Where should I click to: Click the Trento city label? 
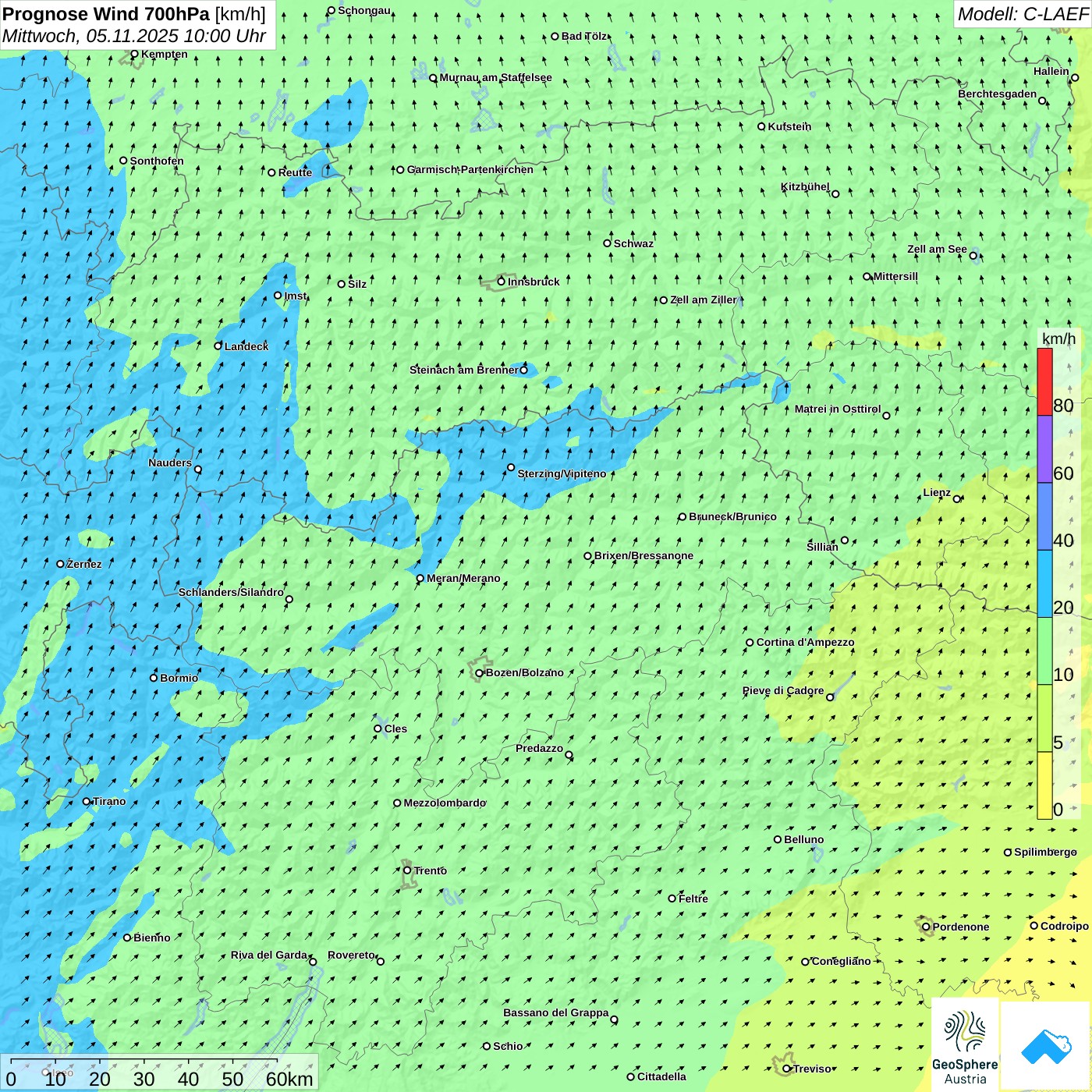(x=431, y=870)
